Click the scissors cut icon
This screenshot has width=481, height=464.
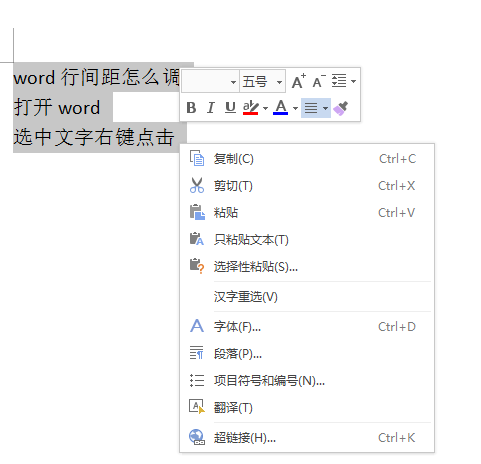(x=197, y=185)
